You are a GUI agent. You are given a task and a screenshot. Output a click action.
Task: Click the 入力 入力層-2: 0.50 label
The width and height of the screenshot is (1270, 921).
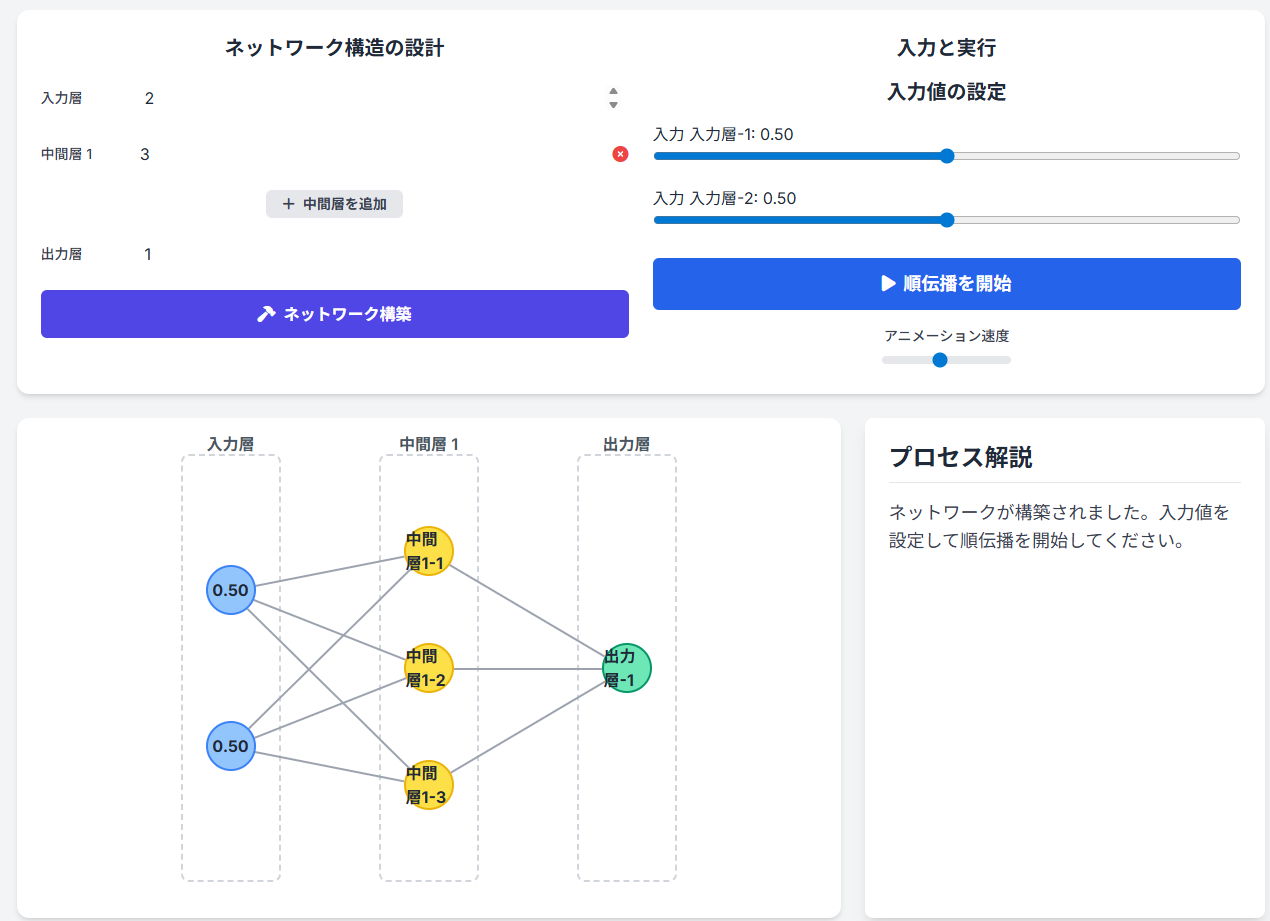coord(725,198)
